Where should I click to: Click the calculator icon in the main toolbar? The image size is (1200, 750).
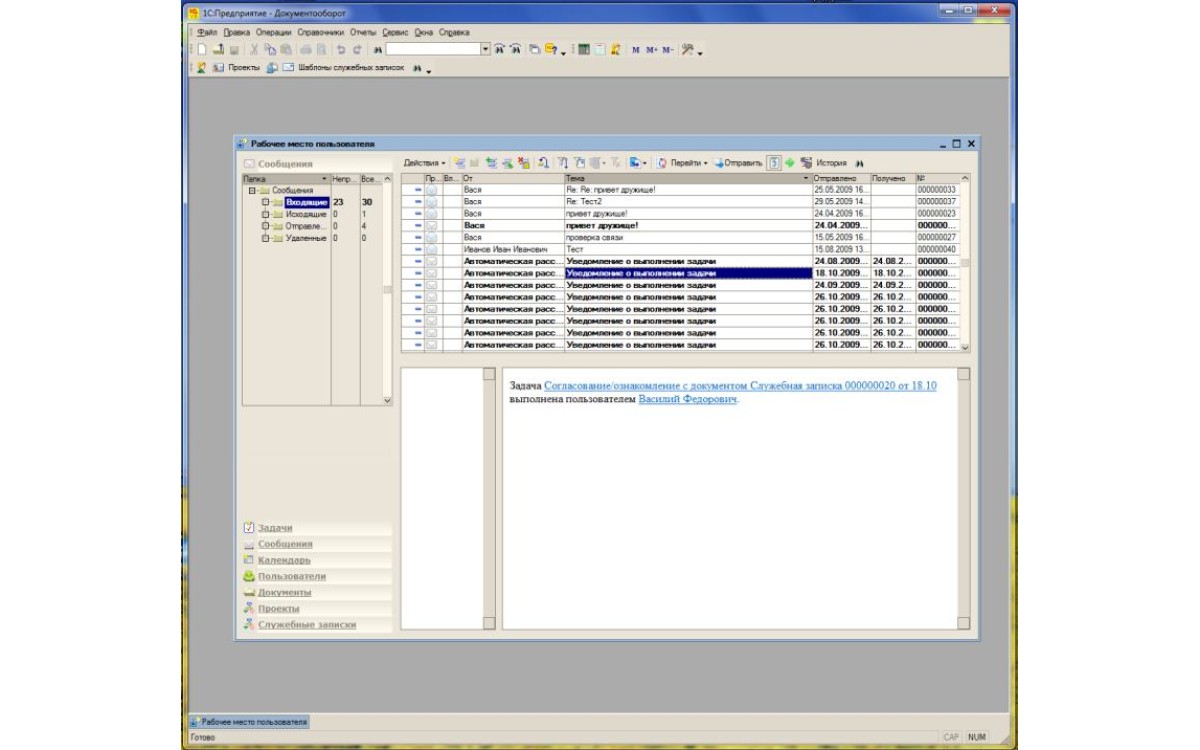point(584,49)
